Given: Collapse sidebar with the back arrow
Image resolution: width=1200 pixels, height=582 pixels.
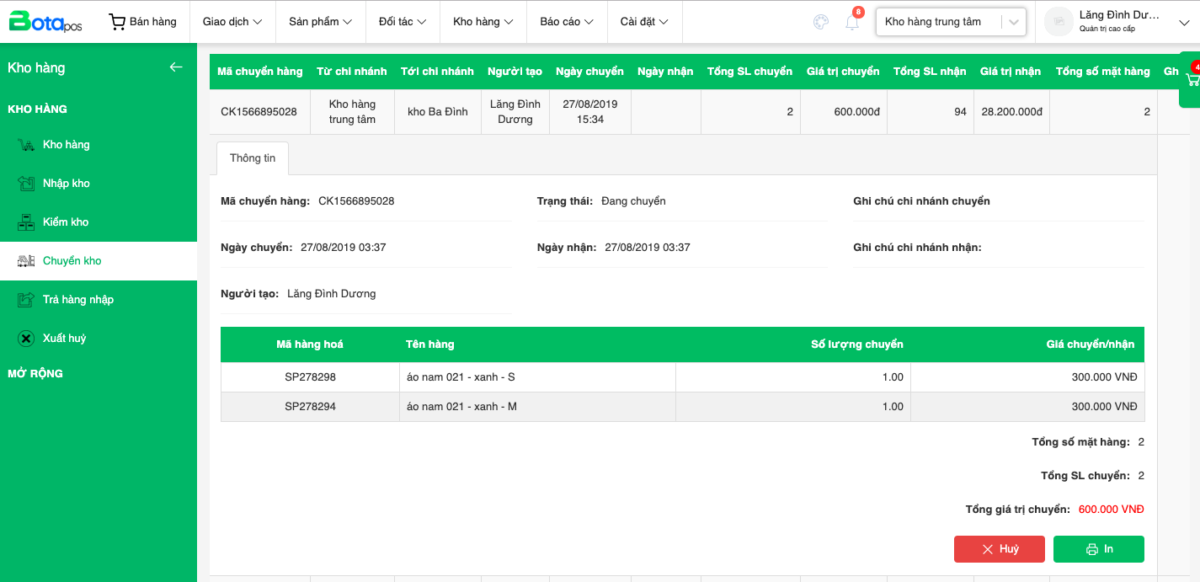Looking at the screenshot, I should 176,67.
